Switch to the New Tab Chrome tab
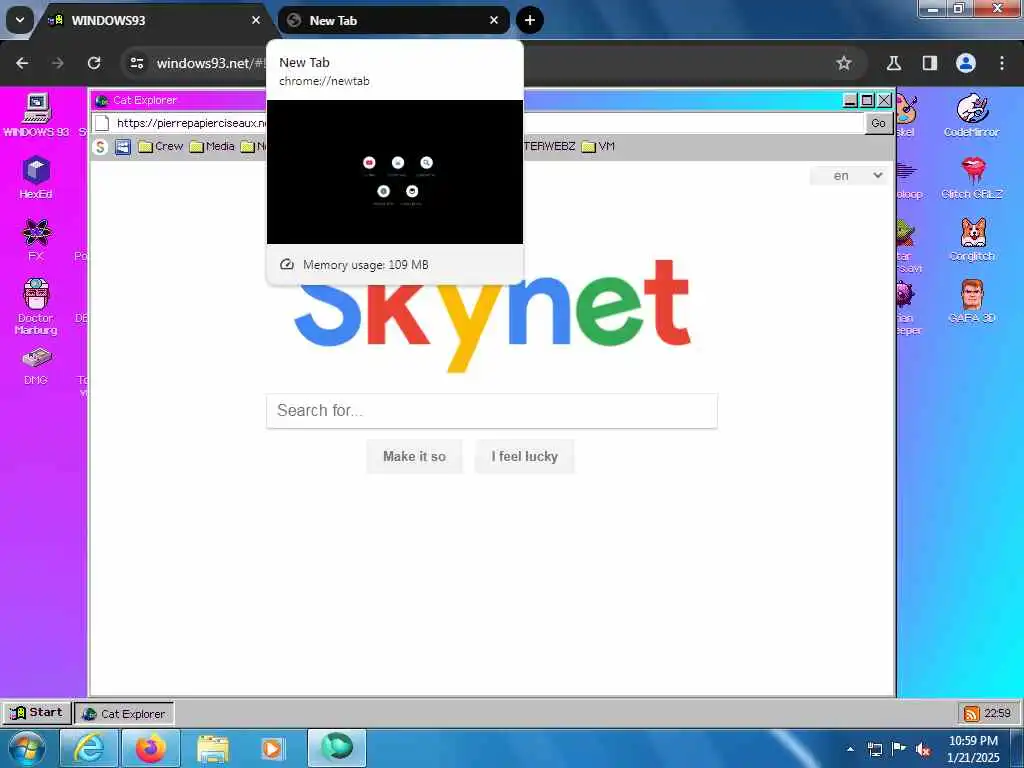 [x=394, y=20]
